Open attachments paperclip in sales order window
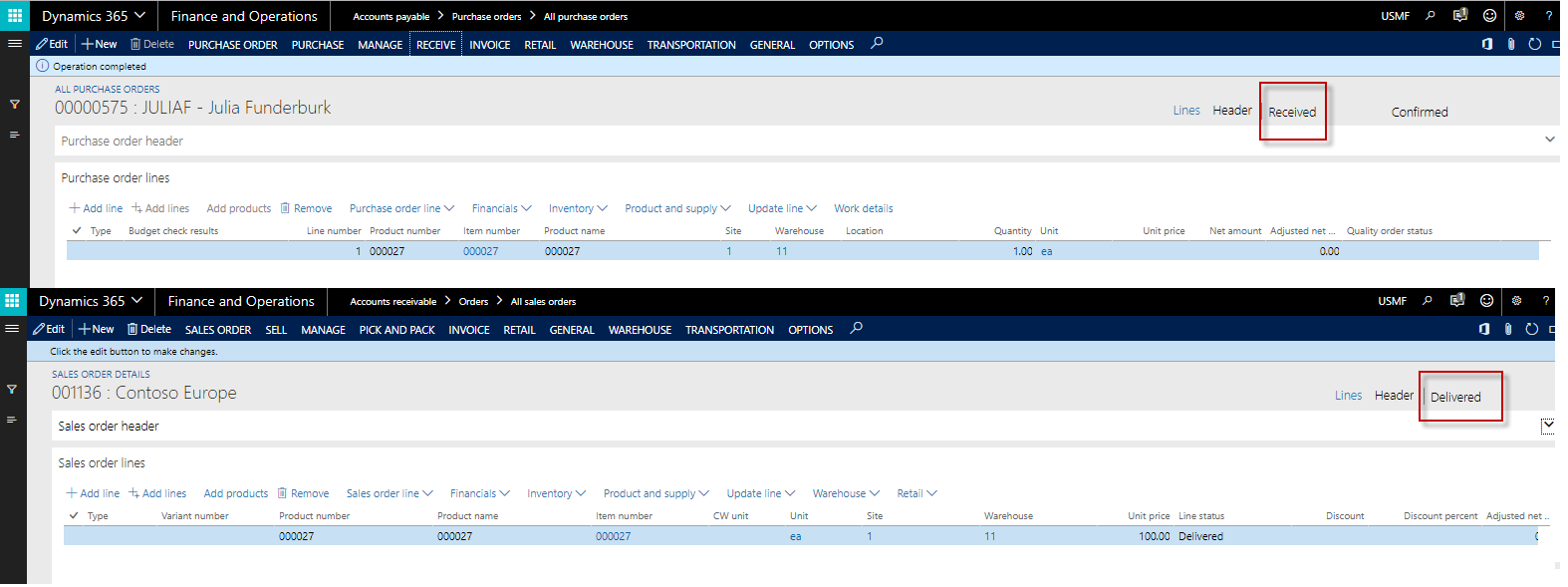This screenshot has height=587, width=1568. [1508, 329]
